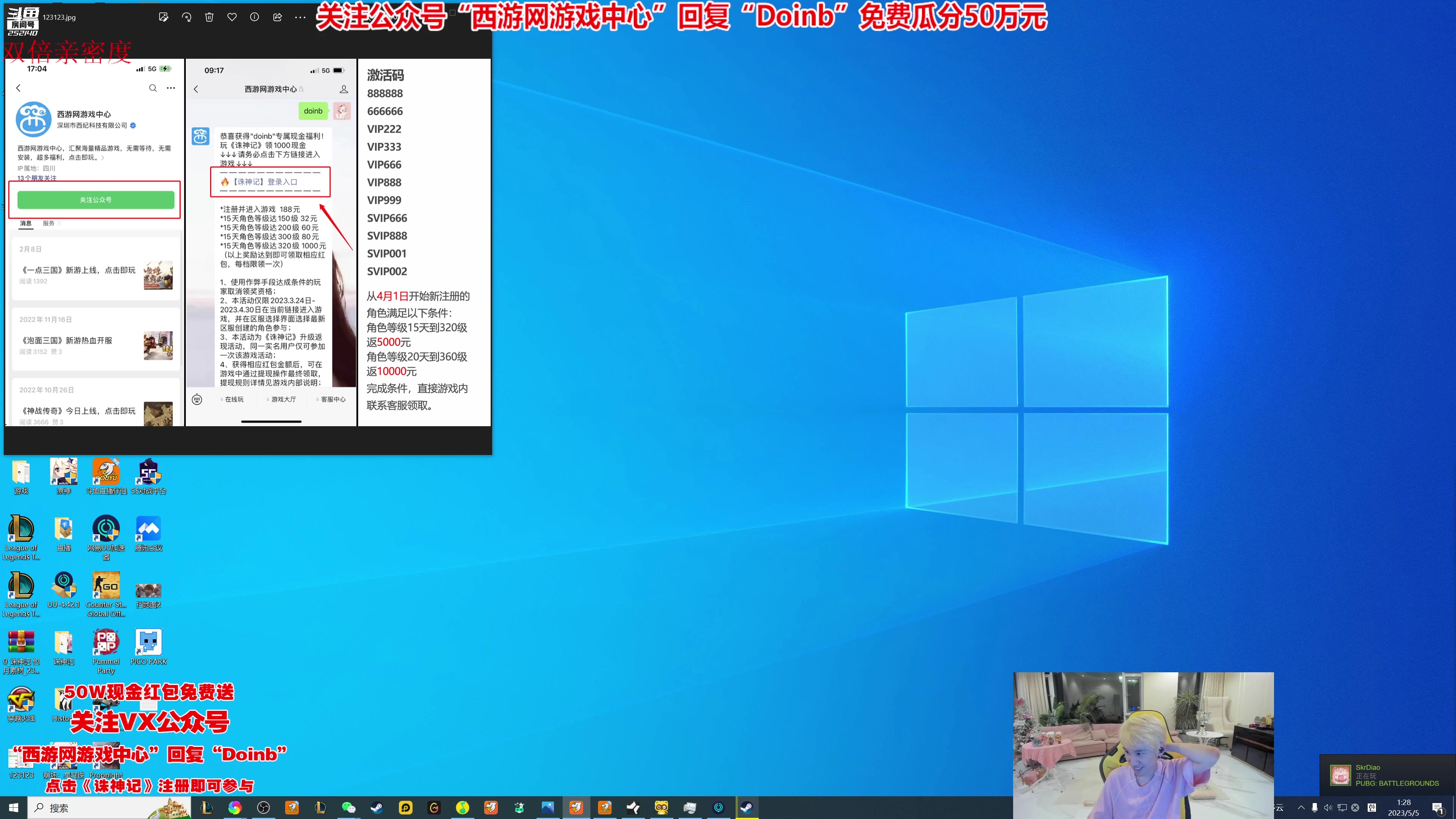Open the Windows Start menu

click(x=14, y=808)
